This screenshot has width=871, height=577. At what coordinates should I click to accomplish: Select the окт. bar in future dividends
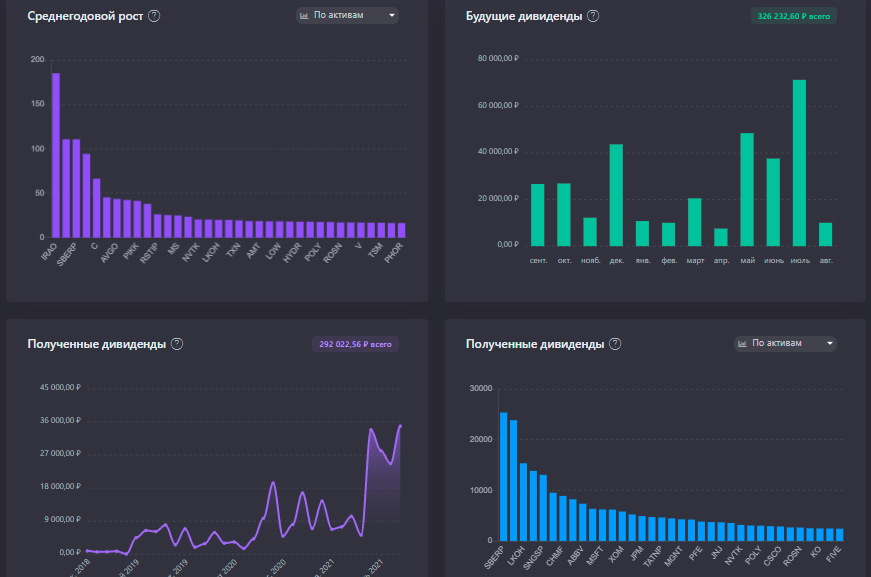tap(564, 214)
